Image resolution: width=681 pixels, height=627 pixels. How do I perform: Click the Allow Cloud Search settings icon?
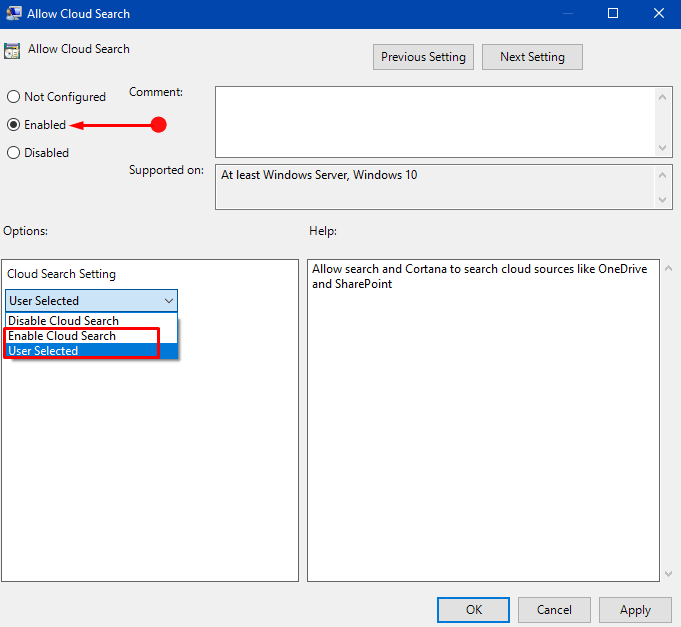tap(12, 50)
